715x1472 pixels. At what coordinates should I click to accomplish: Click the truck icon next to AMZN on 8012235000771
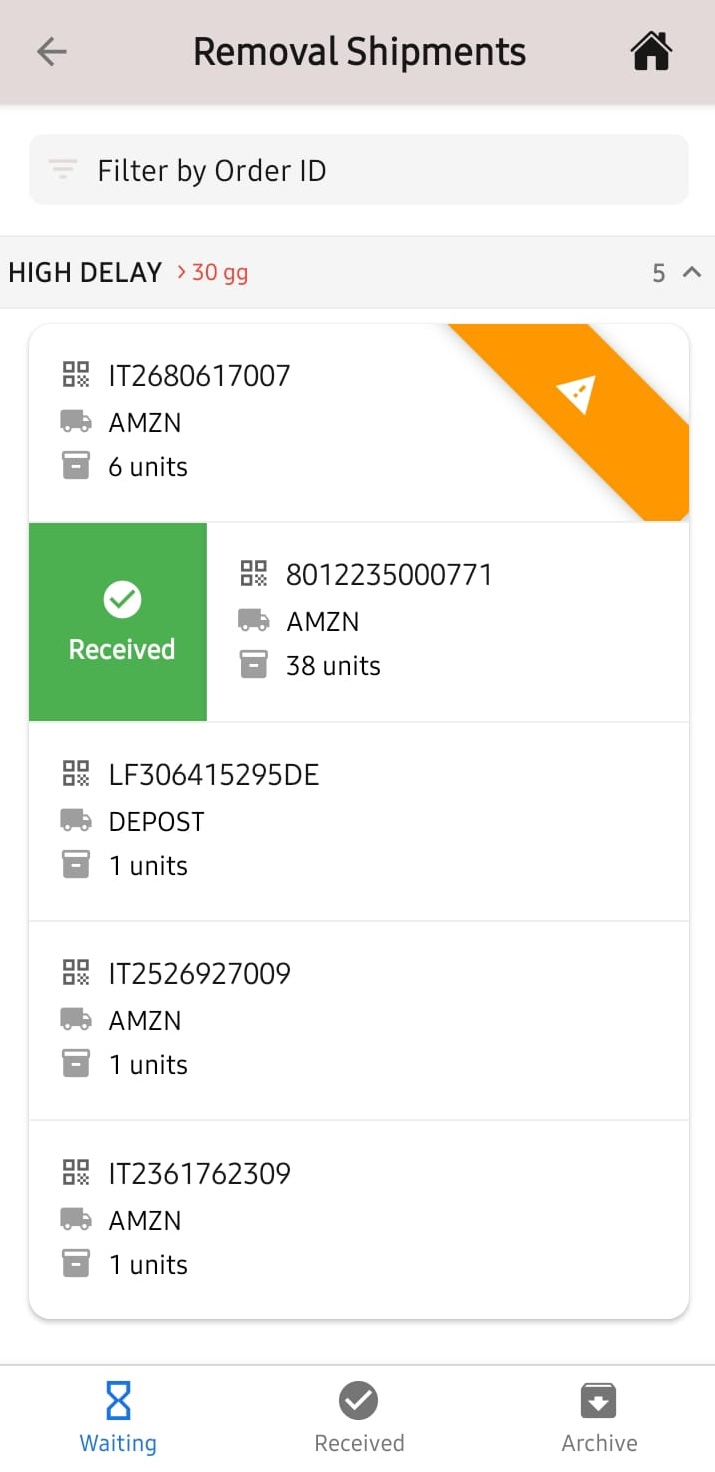tap(253, 621)
